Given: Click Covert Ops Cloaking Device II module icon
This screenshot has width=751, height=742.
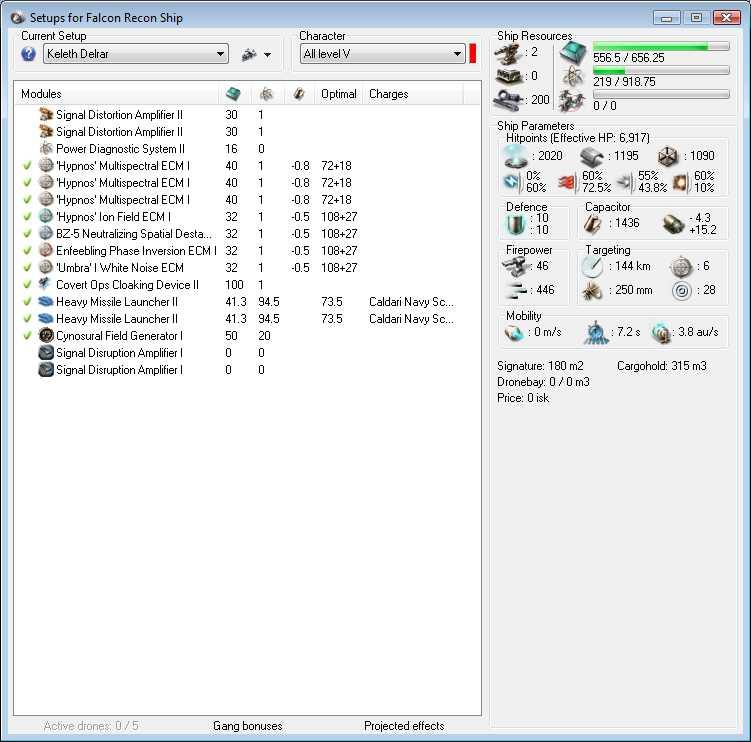Looking at the screenshot, I should point(46,285).
